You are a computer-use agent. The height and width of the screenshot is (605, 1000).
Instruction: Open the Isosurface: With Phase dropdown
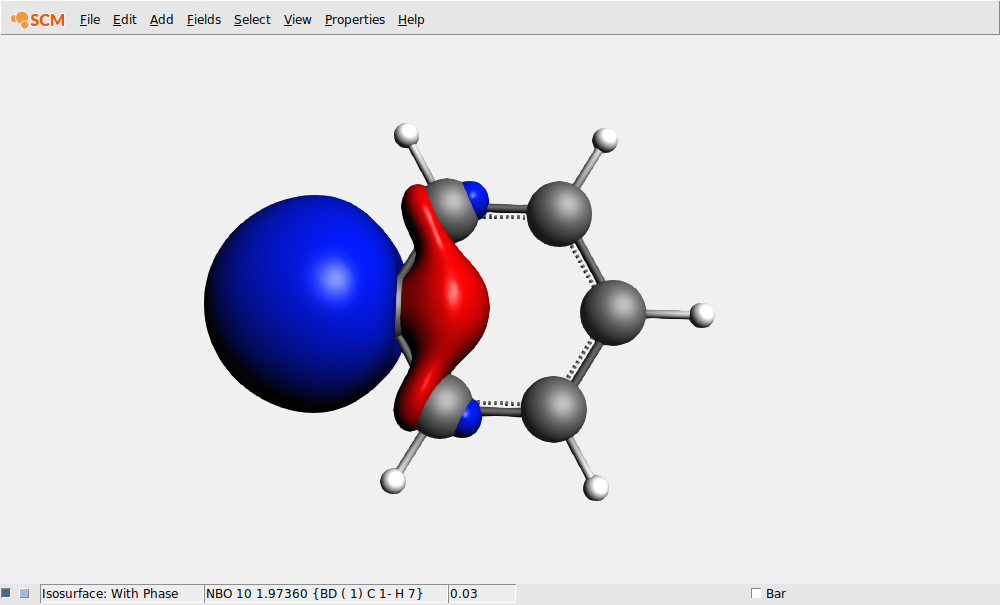click(120, 593)
